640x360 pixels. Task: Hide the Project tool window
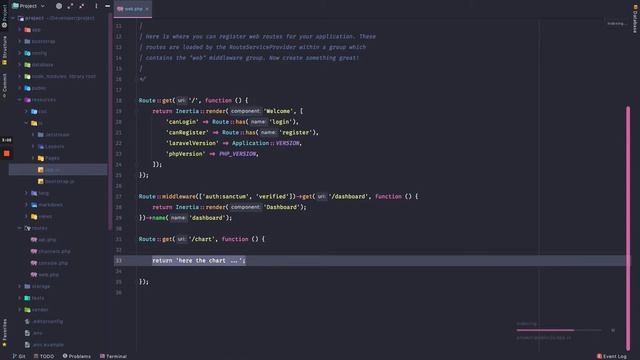pos(107,6)
